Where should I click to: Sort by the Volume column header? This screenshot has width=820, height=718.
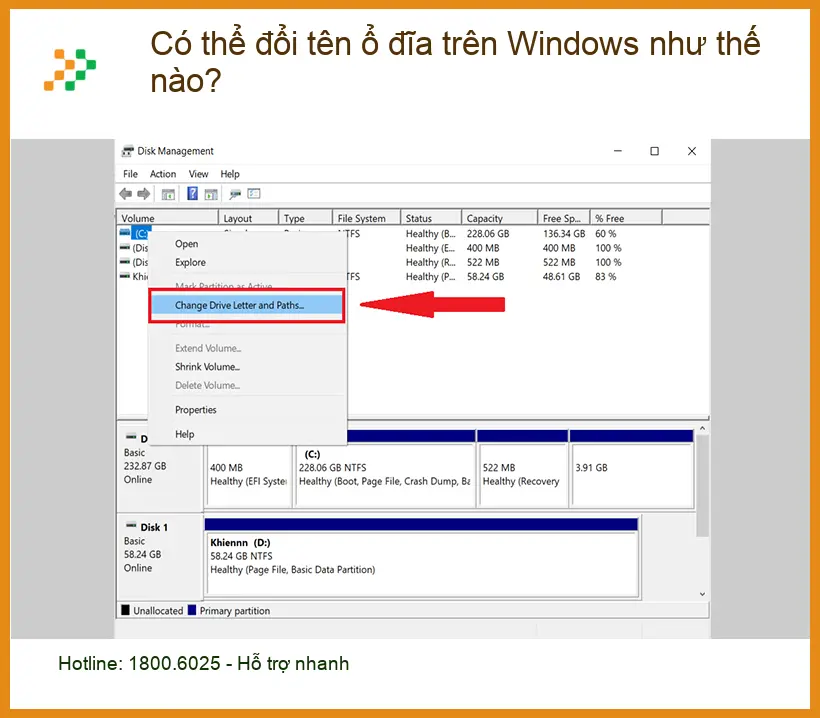(x=167, y=218)
